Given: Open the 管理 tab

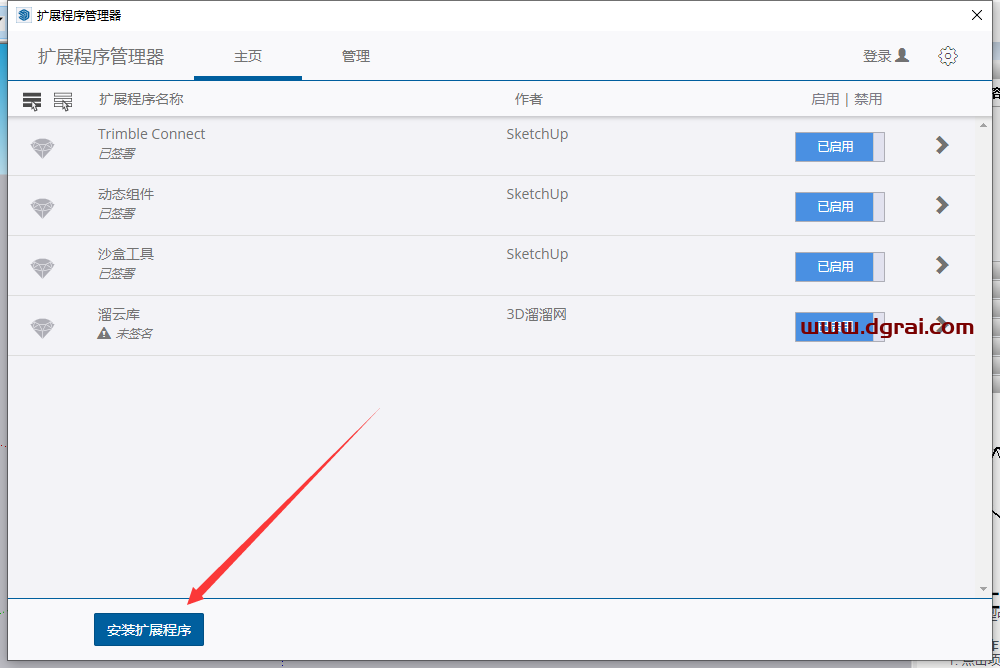Looking at the screenshot, I should 356,56.
